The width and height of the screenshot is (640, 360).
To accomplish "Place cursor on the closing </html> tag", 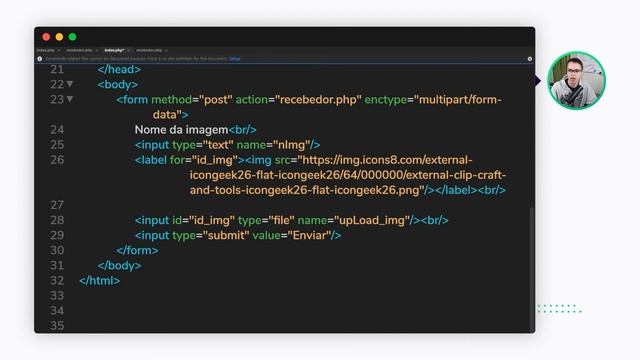I will click(x=100, y=281).
